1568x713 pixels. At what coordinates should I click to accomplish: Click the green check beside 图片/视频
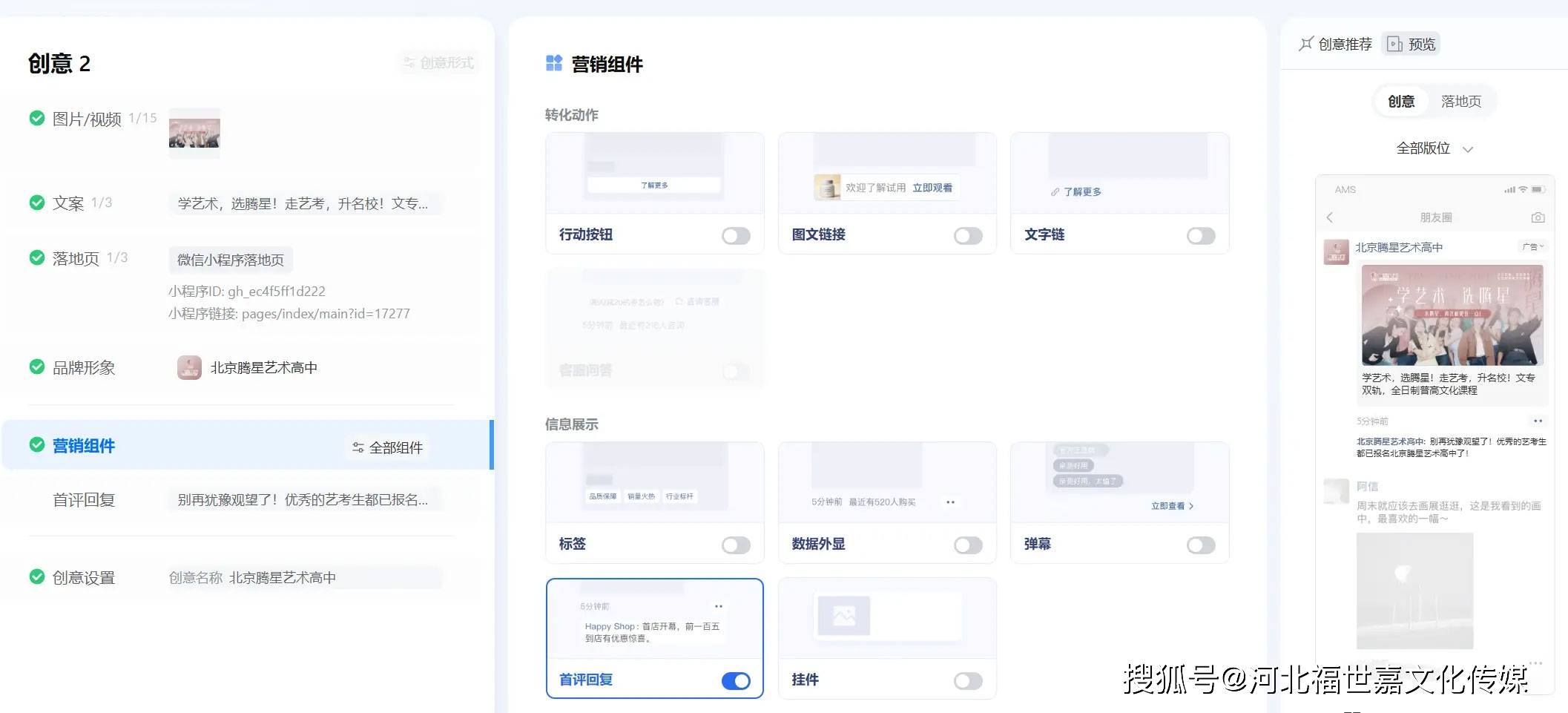coord(36,118)
